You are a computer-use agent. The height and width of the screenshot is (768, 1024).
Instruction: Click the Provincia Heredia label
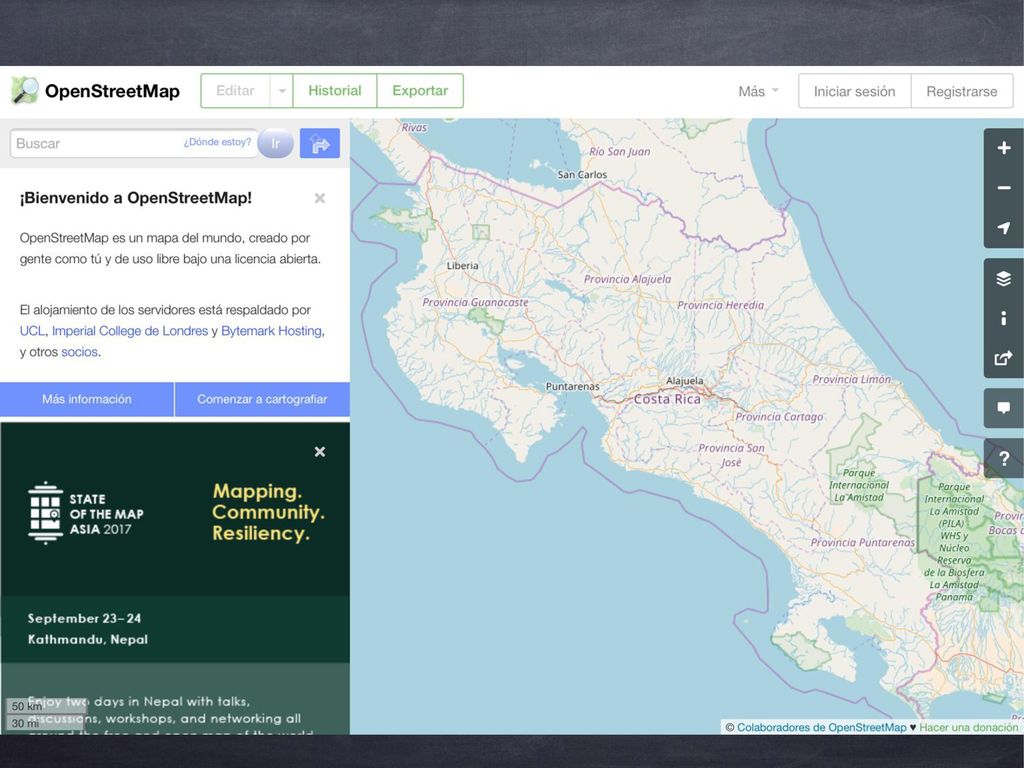coord(720,305)
